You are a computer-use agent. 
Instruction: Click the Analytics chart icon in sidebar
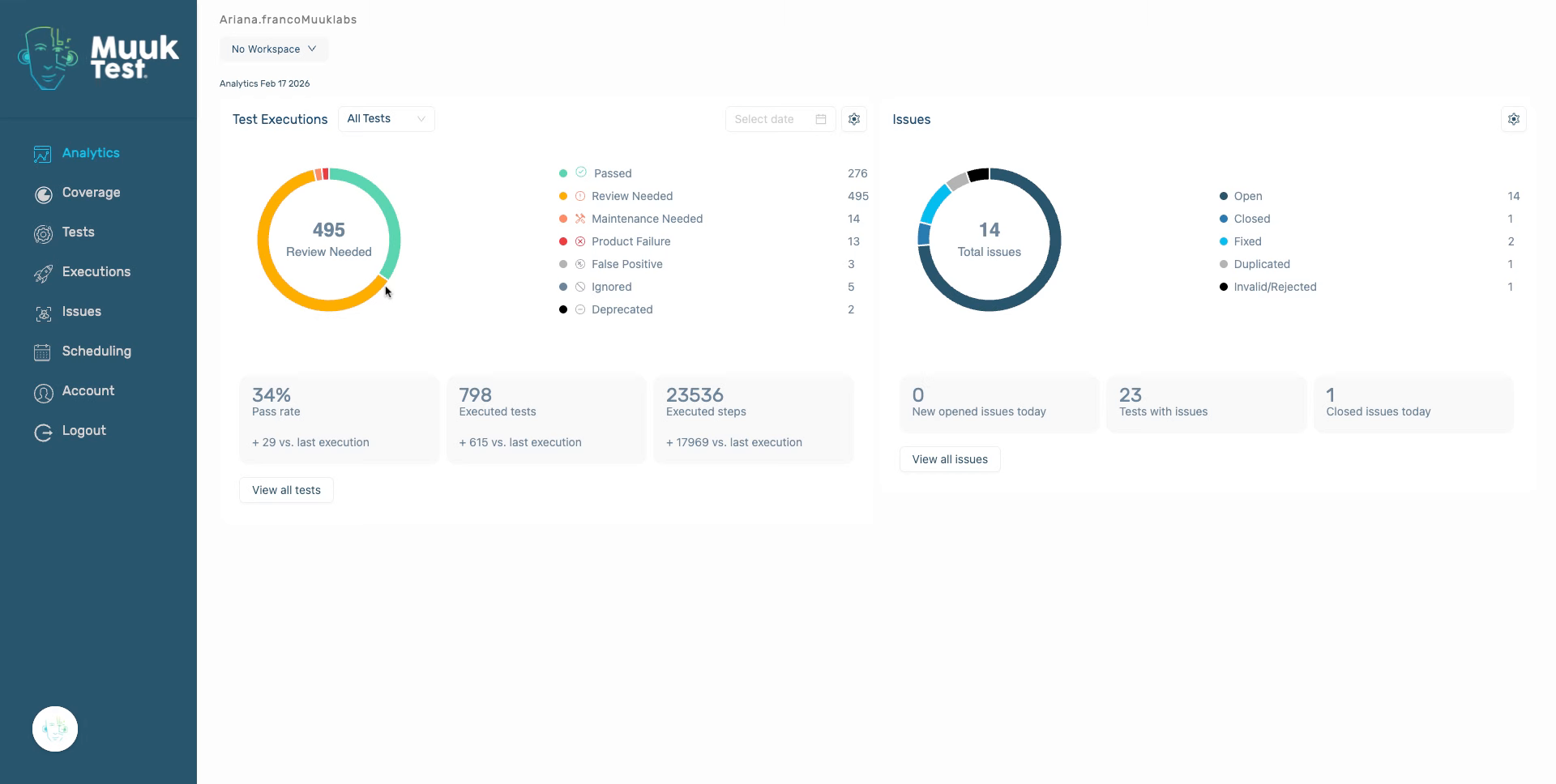[x=42, y=154]
